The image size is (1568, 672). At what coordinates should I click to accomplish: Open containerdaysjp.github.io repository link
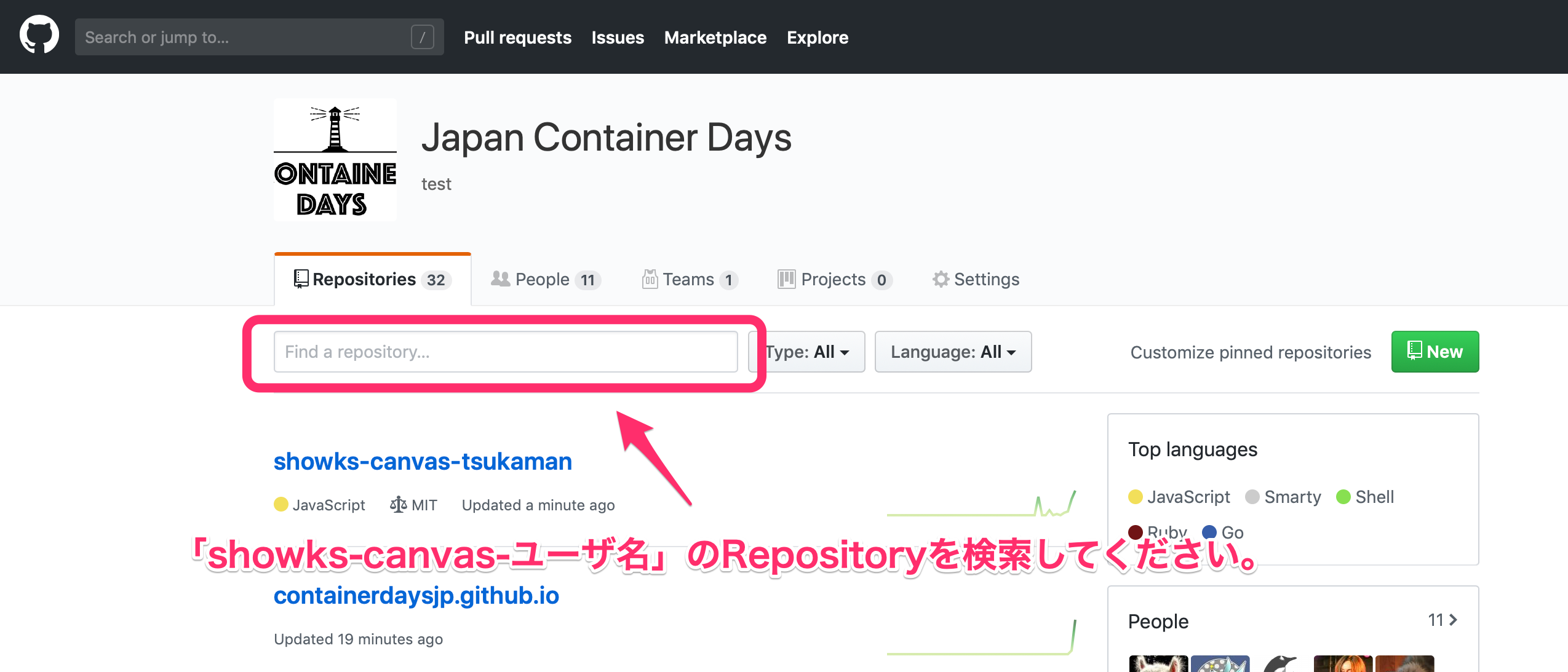(416, 595)
